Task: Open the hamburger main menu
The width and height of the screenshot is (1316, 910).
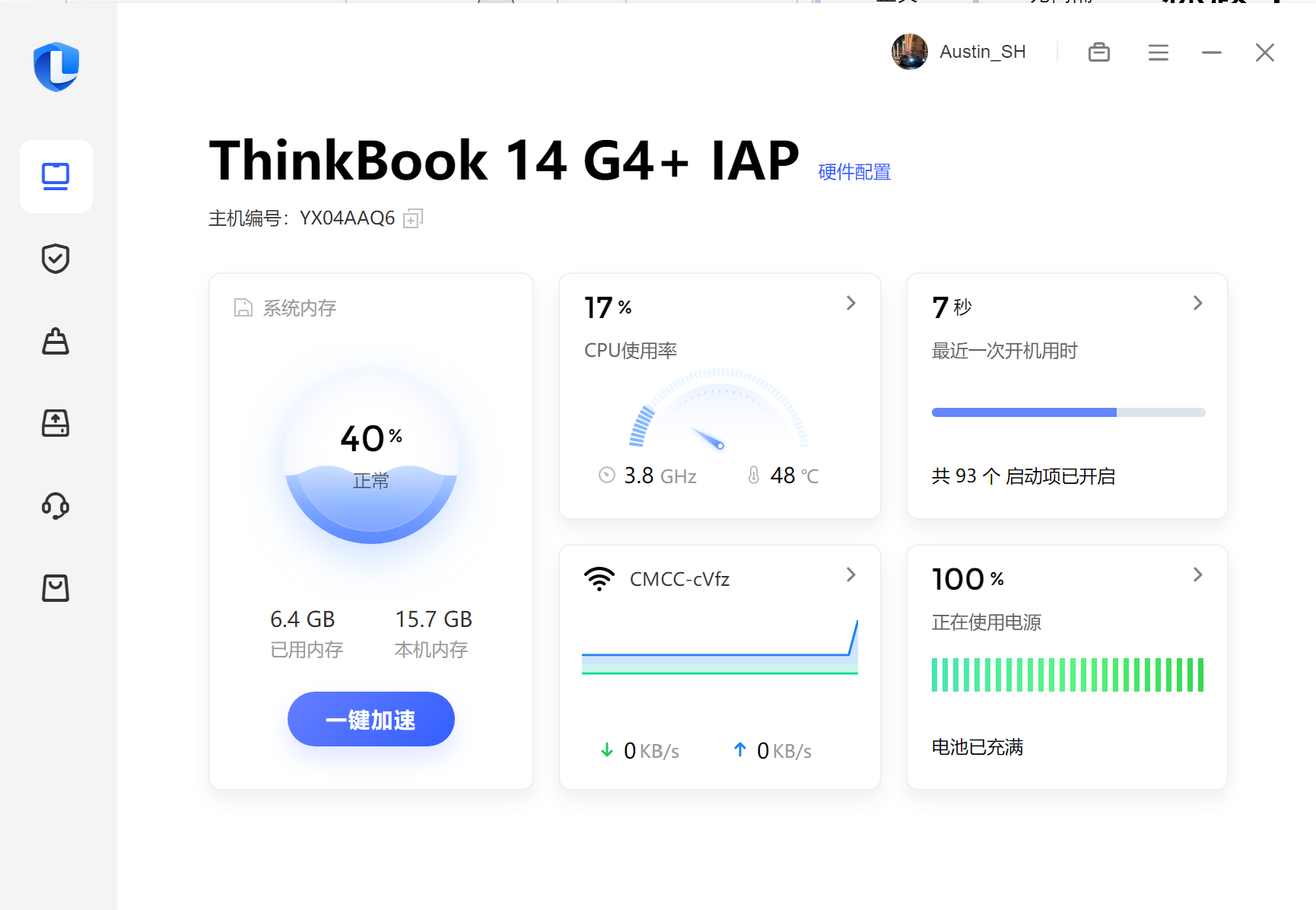Action: (x=1159, y=52)
